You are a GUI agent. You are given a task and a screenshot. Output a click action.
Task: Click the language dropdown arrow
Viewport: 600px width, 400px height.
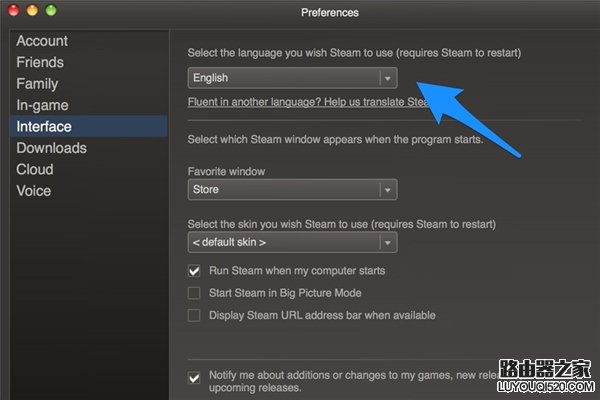point(387,77)
